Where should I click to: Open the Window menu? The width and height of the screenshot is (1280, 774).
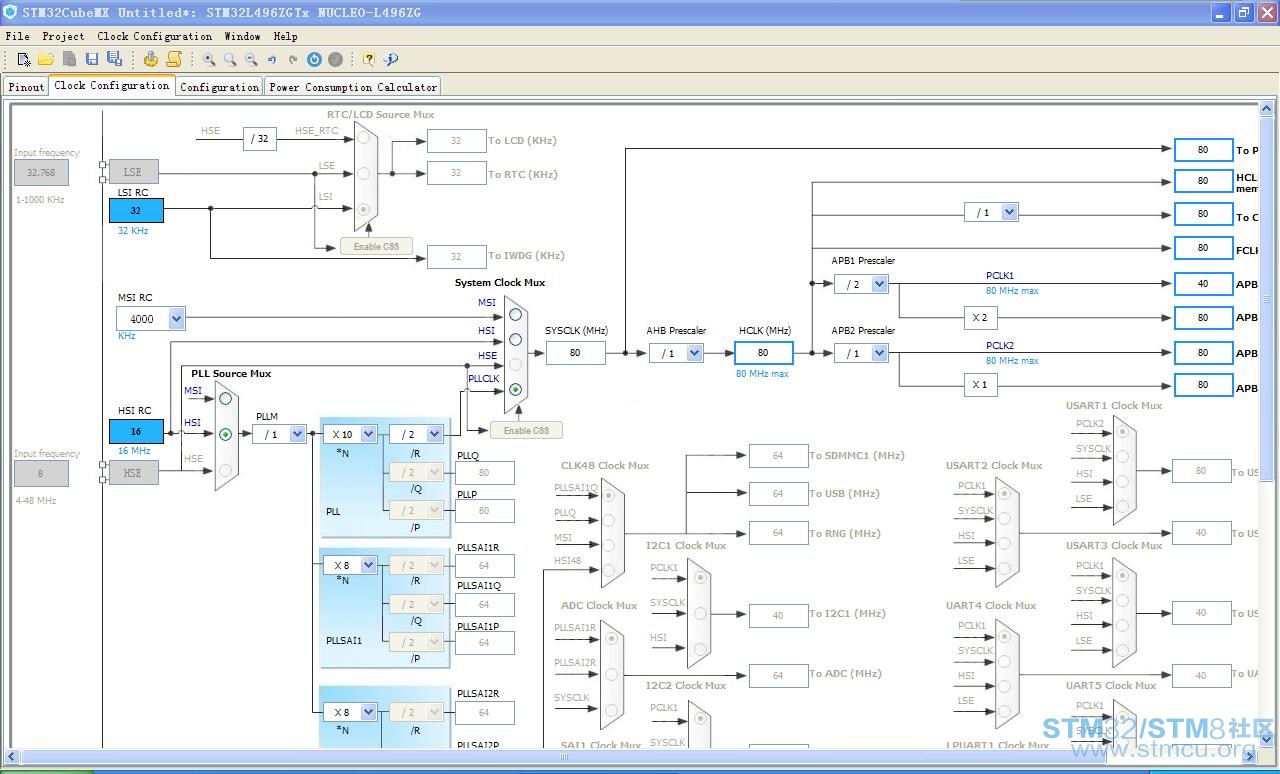(x=242, y=36)
